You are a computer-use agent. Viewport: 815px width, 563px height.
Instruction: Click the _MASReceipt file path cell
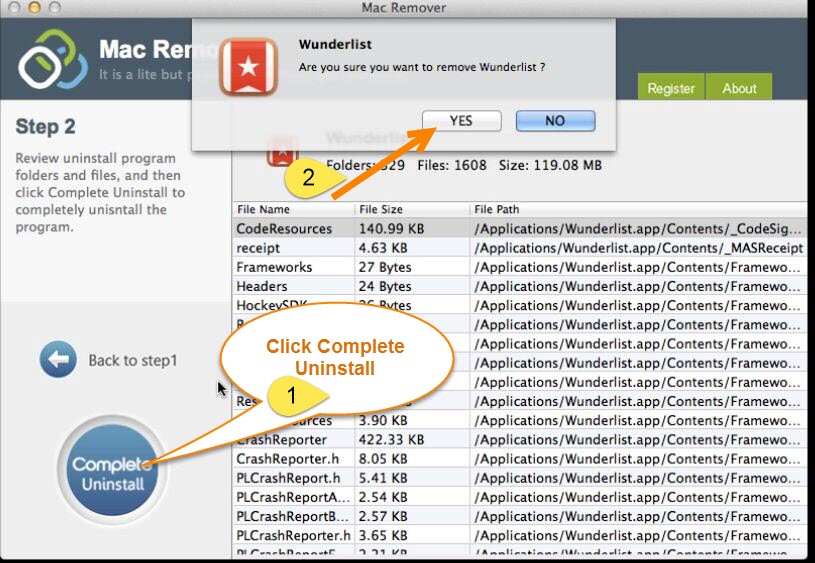(639, 248)
